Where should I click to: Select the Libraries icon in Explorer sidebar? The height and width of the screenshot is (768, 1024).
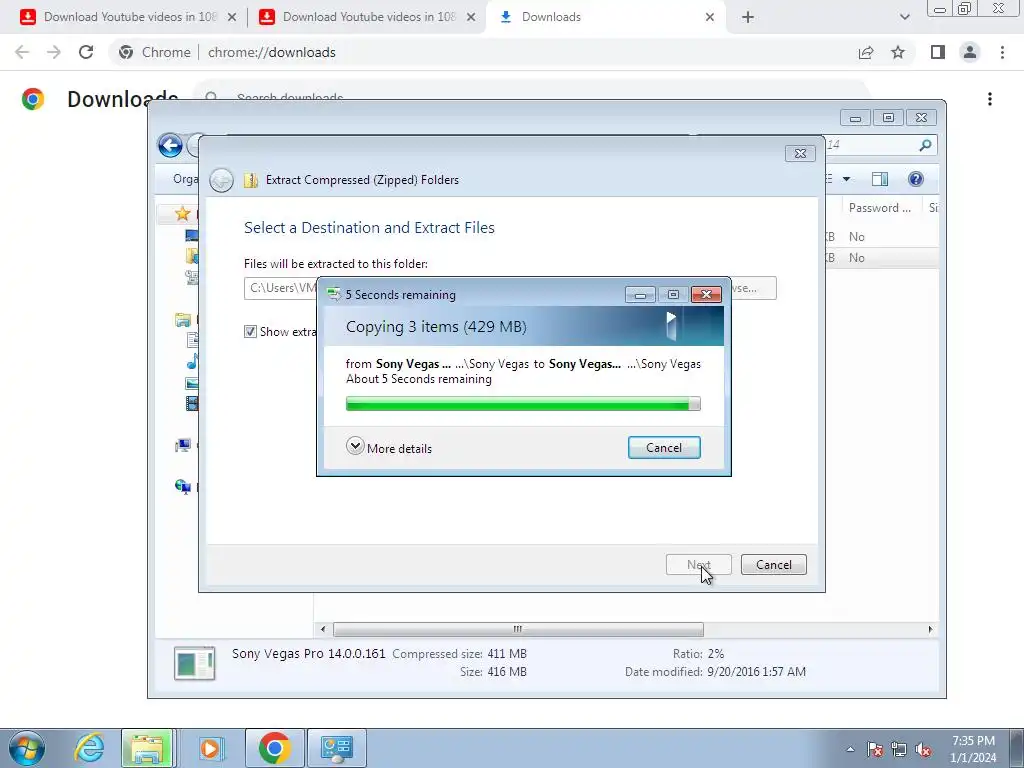tap(183, 320)
